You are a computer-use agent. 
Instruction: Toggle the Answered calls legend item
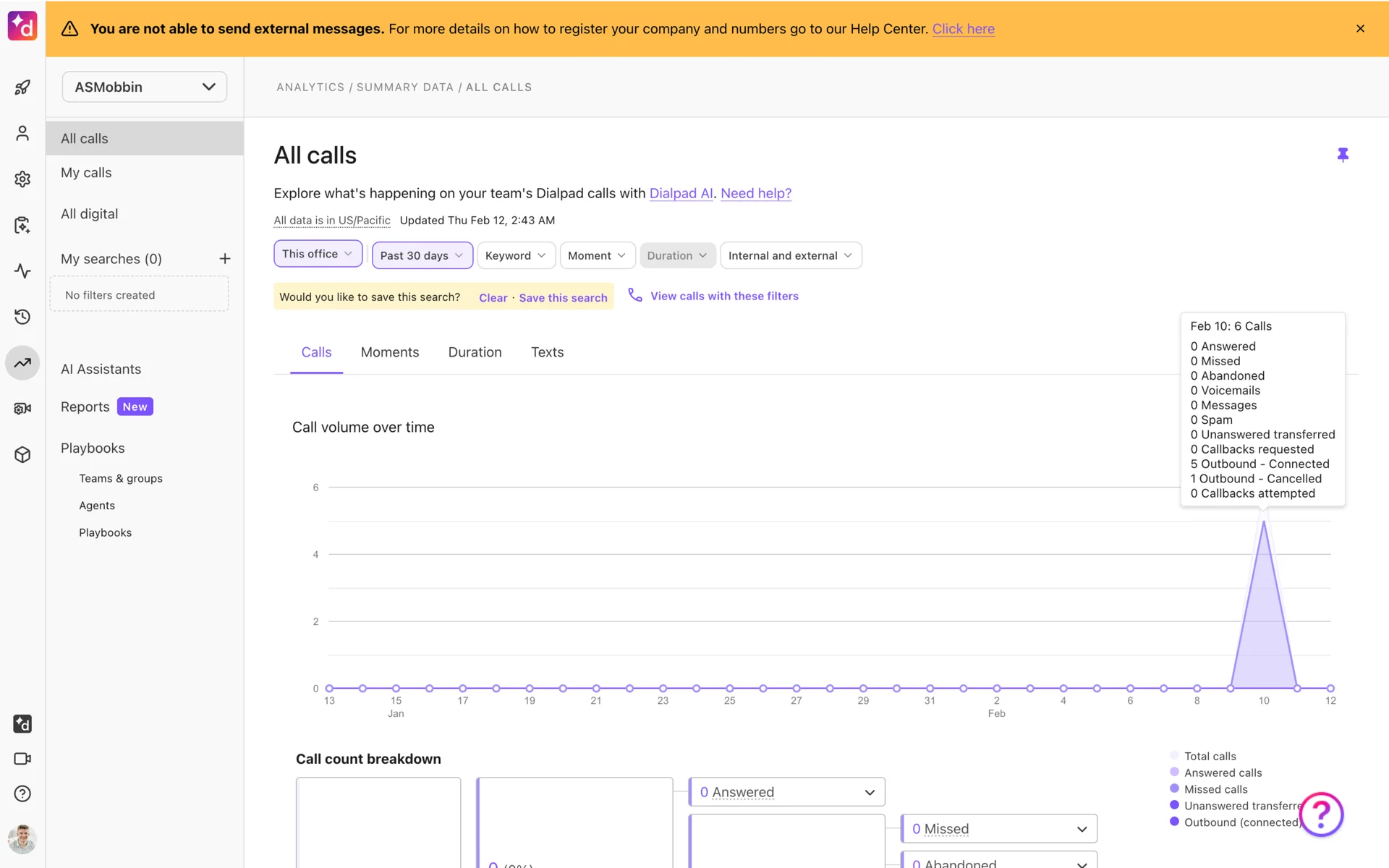pos(1223,773)
